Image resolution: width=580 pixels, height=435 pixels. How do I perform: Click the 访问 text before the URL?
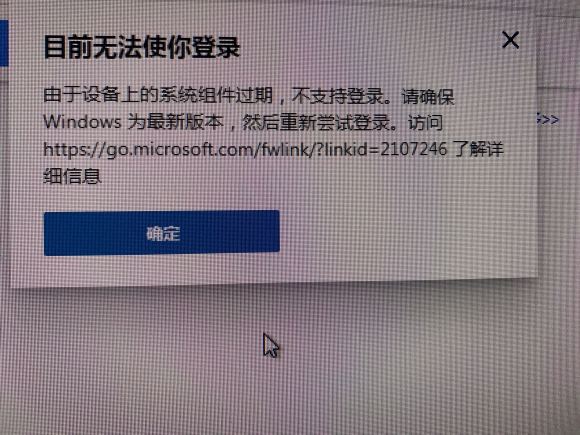click(425, 122)
